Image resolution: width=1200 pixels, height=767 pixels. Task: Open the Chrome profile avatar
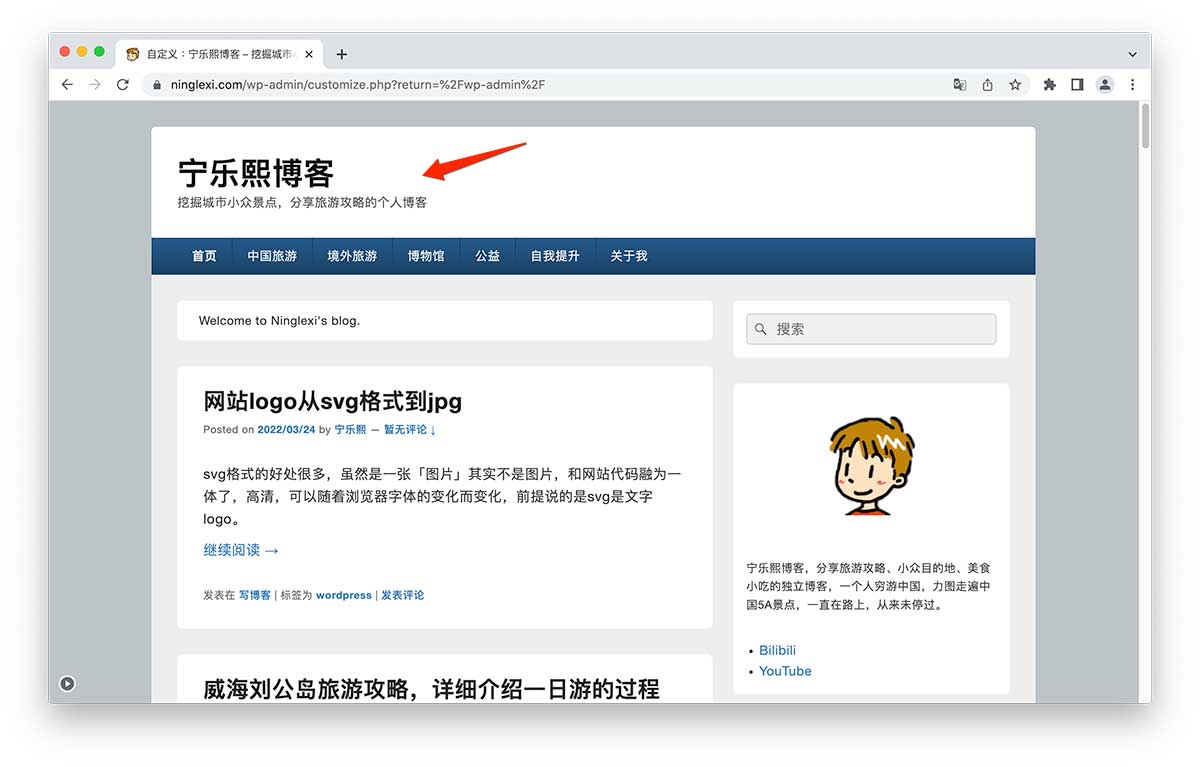click(1105, 85)
